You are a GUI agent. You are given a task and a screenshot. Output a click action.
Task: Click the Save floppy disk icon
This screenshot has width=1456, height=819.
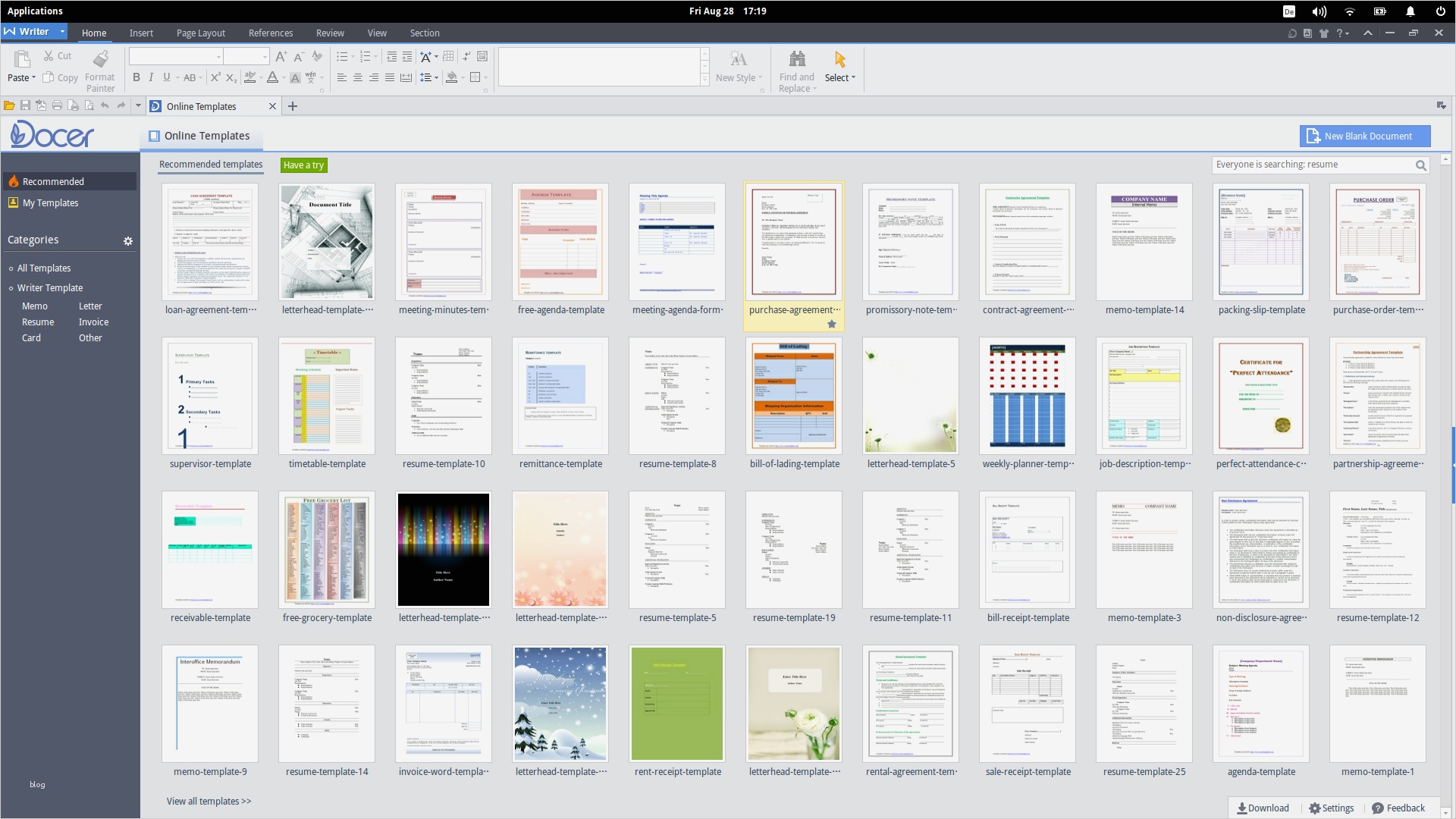pos(25,106)
